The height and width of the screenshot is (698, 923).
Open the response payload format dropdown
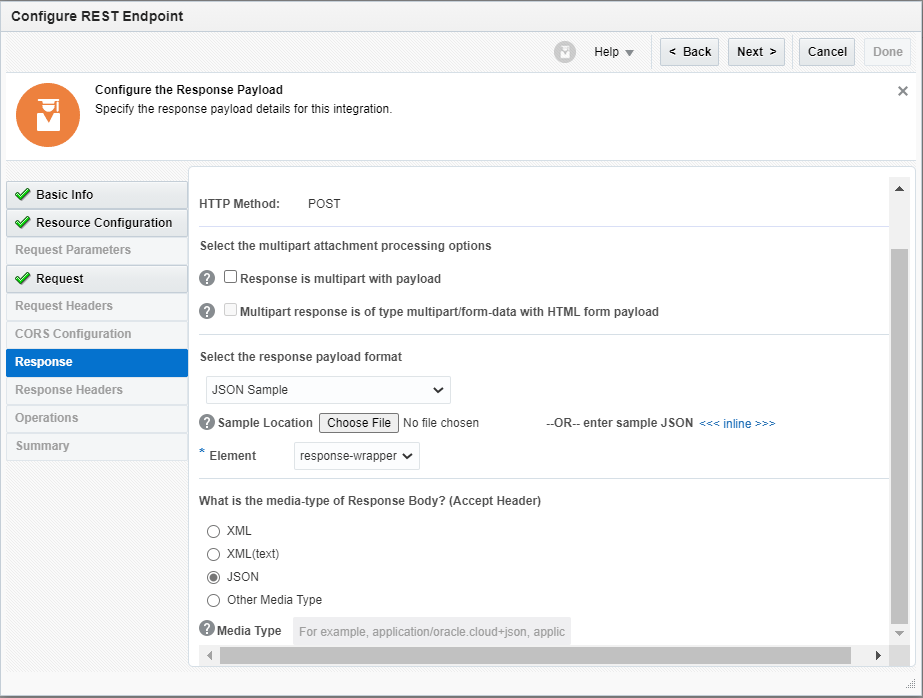327,390
